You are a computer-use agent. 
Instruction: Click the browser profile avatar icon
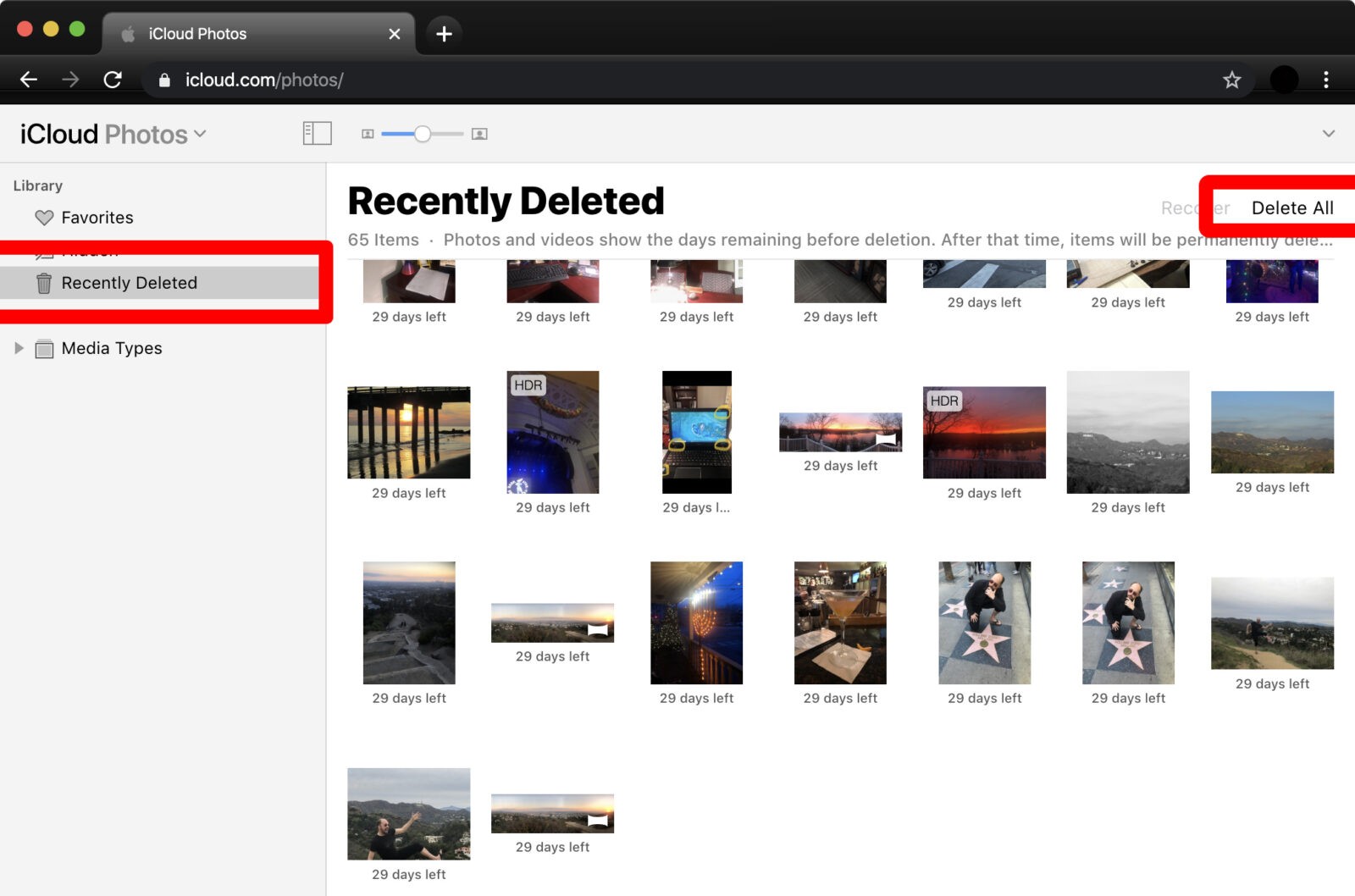1284,80
